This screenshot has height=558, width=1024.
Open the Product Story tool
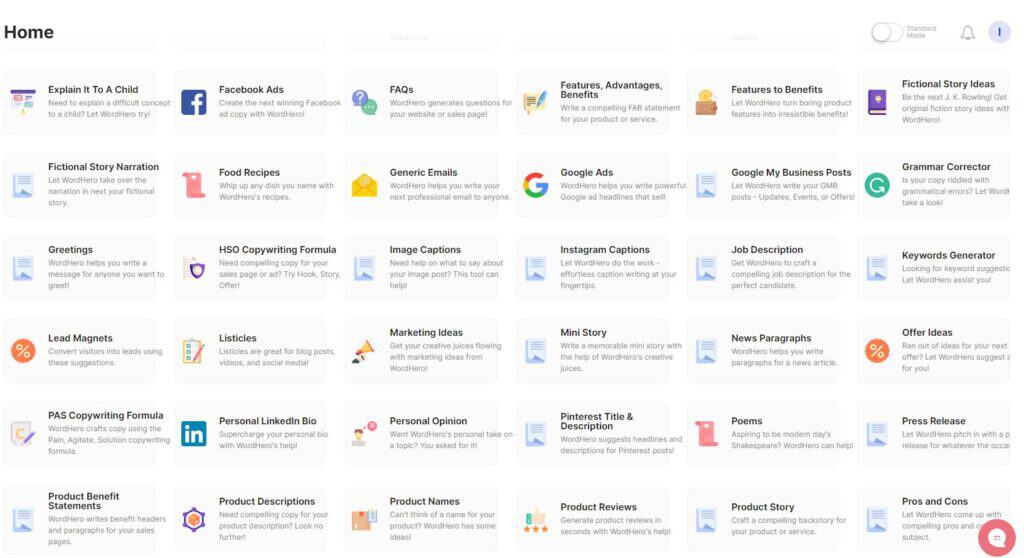763,519
